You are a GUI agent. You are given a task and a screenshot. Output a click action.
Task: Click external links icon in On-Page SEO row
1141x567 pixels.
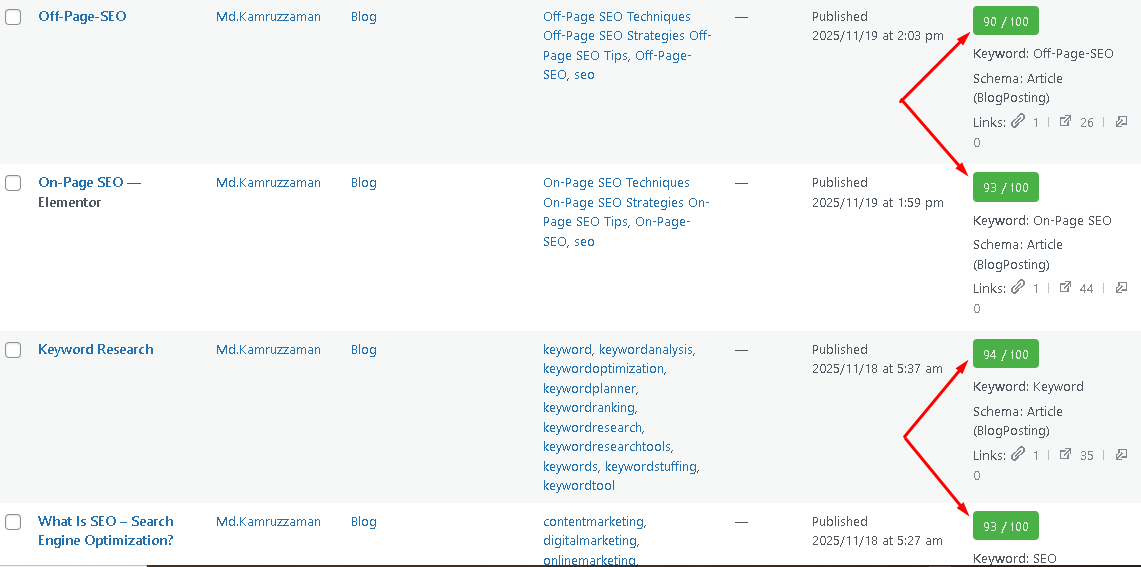tap(1065, 287)
